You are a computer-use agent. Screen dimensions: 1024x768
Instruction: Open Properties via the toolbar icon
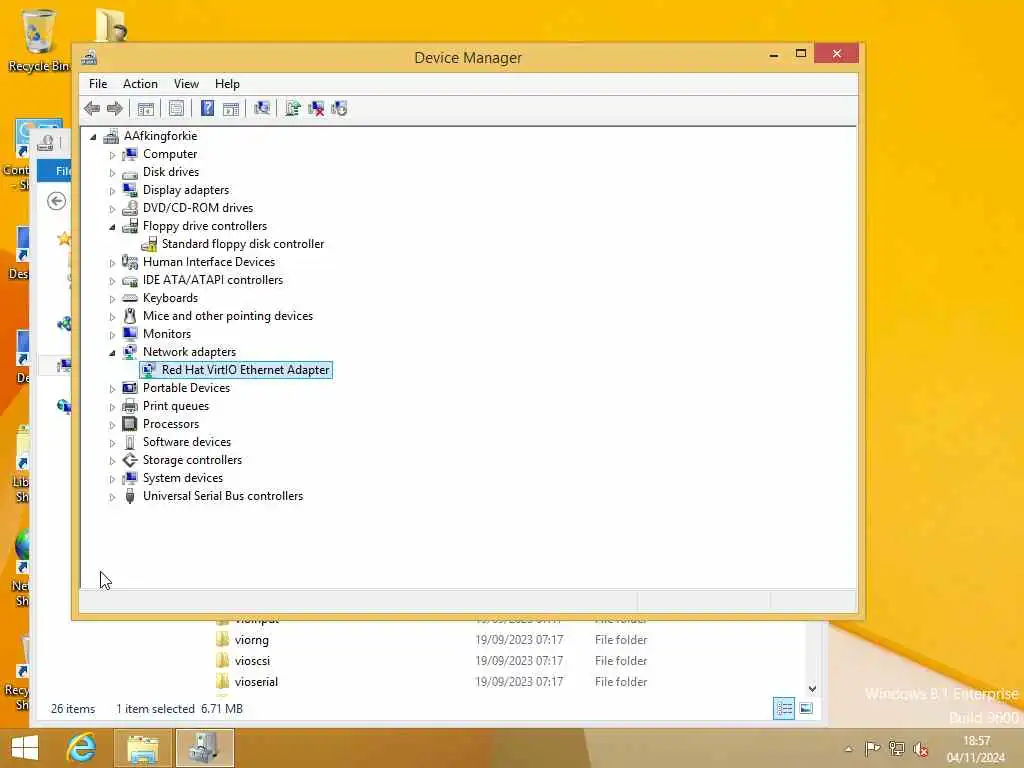tap(176, 108)
